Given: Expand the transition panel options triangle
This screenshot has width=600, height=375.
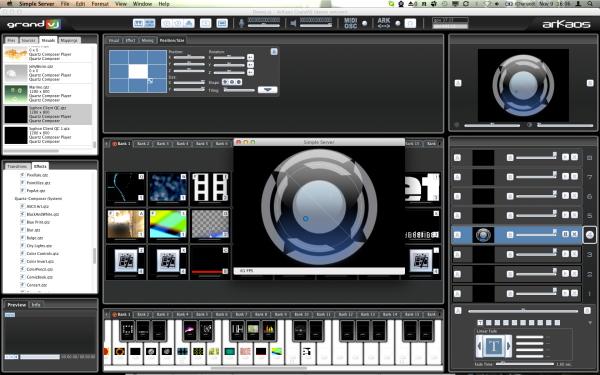Looking at the screenshot, I should pos(590,323).
